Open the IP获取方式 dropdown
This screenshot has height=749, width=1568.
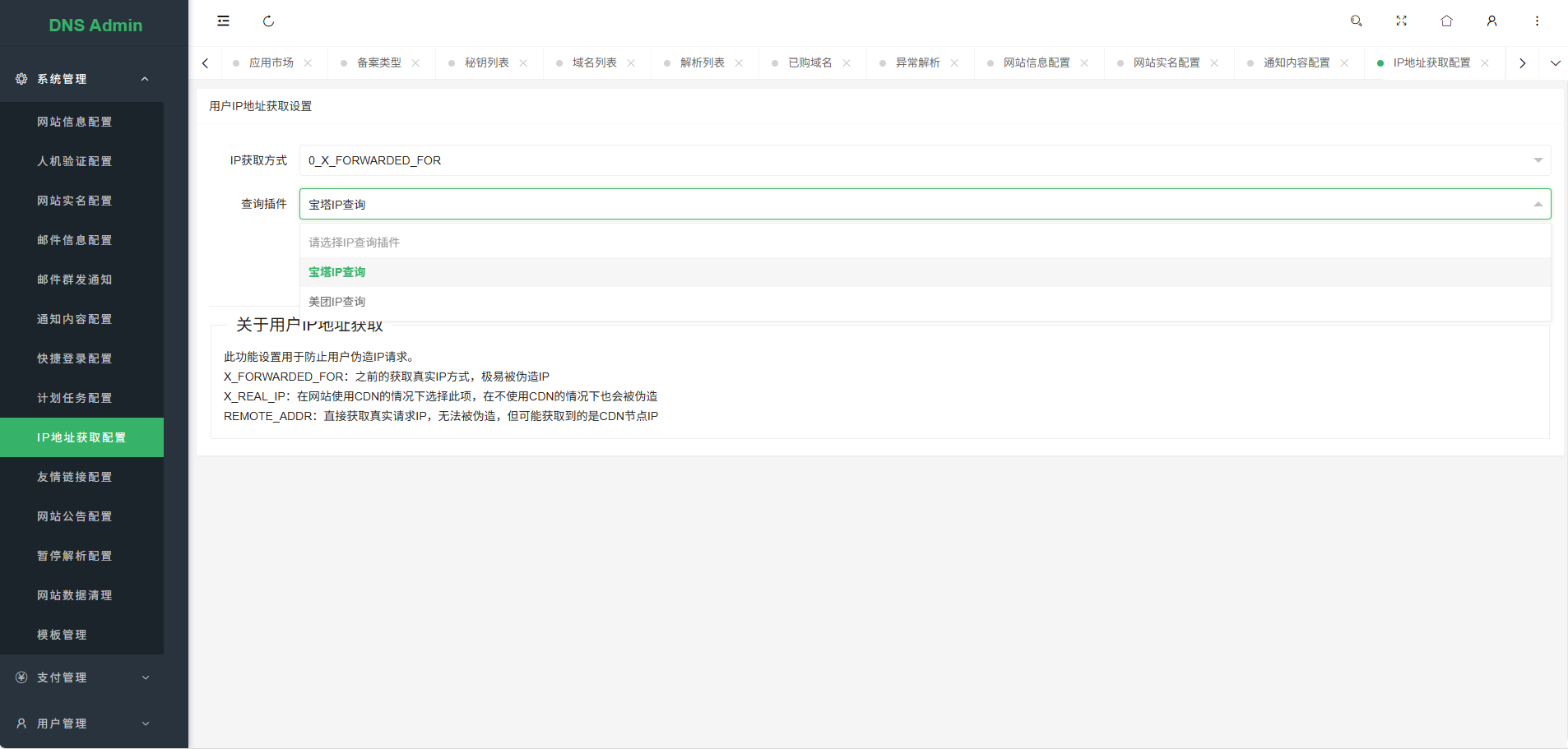[925, 160]
